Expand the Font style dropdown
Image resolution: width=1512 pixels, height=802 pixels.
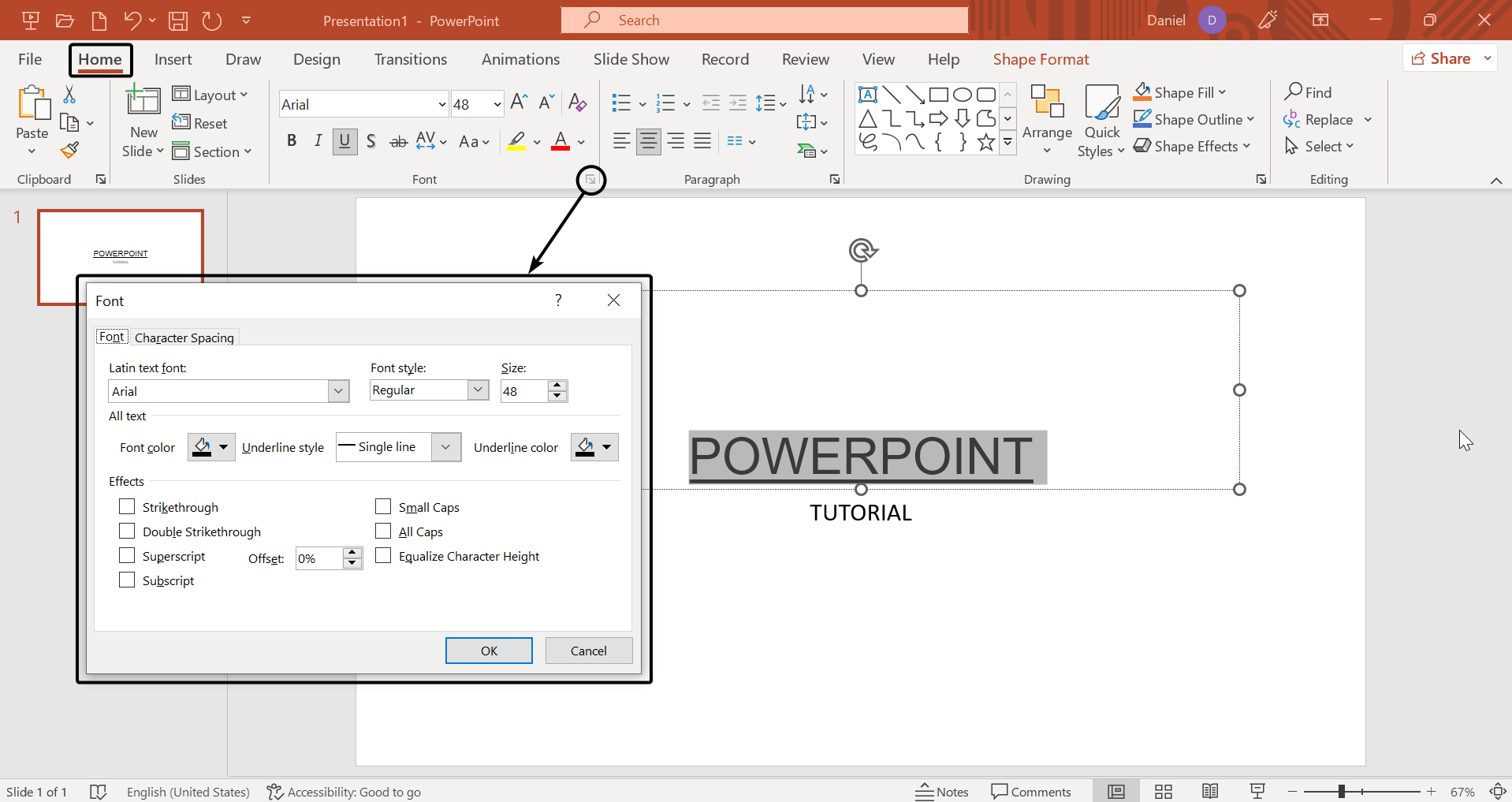(478, 390)
